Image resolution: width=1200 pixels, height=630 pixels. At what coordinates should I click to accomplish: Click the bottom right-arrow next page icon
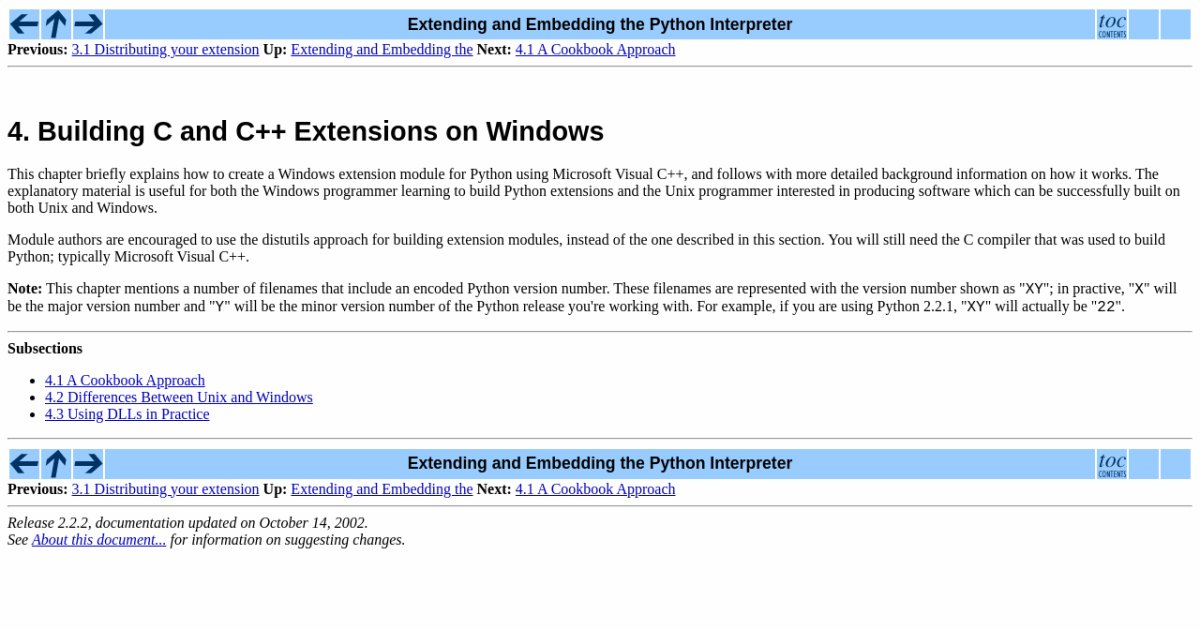click(88, 464)
